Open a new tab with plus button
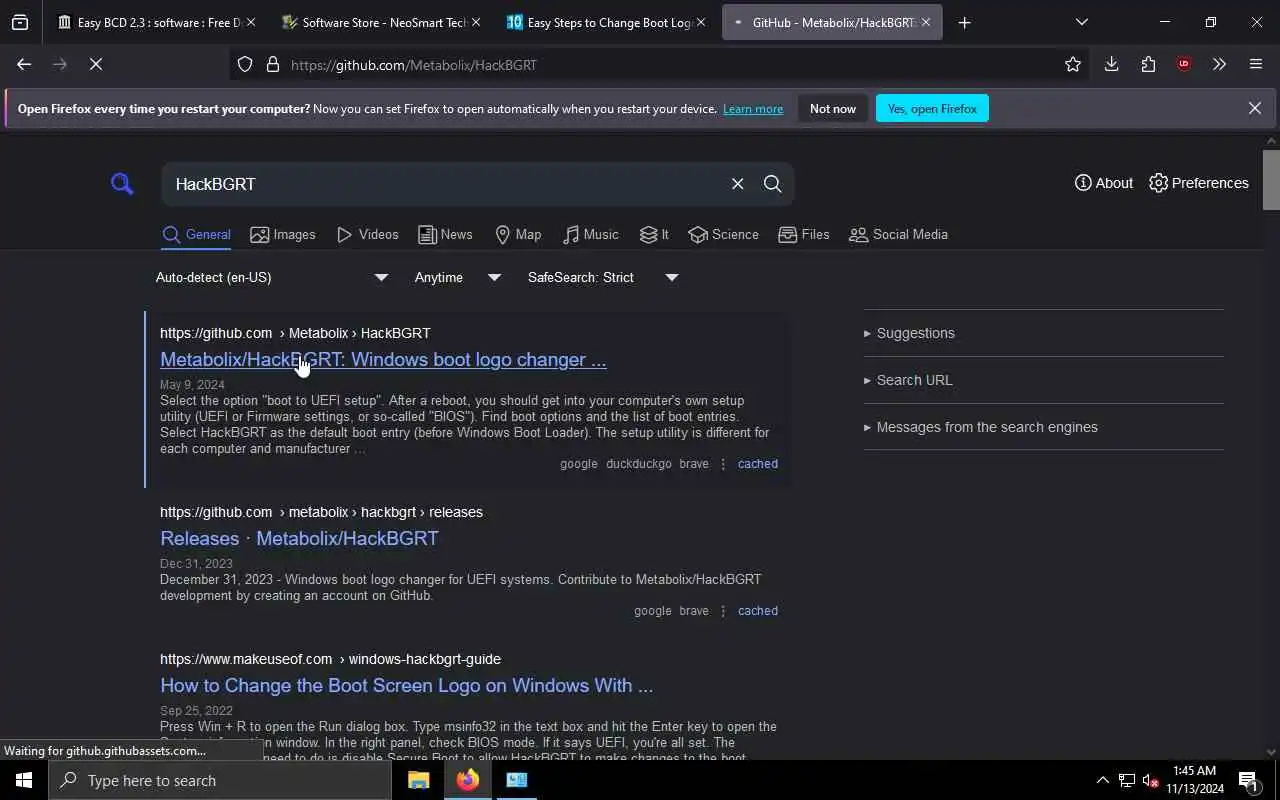Image resolution: width=1280 pixels, height=800 pixels. (964, 22)
